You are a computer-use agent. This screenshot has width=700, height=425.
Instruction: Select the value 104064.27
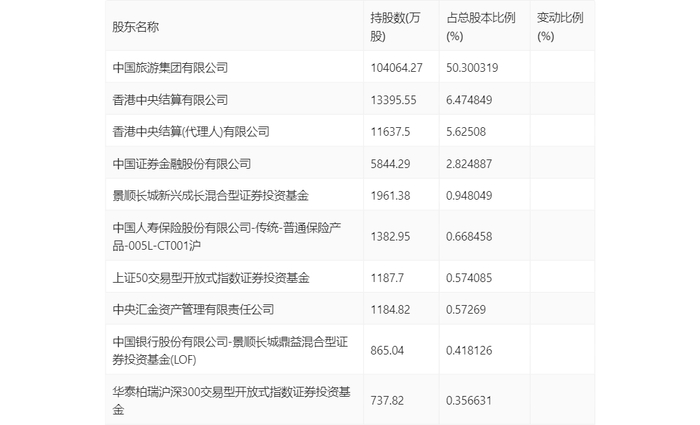pyautogui.click(x=396, y=68)
